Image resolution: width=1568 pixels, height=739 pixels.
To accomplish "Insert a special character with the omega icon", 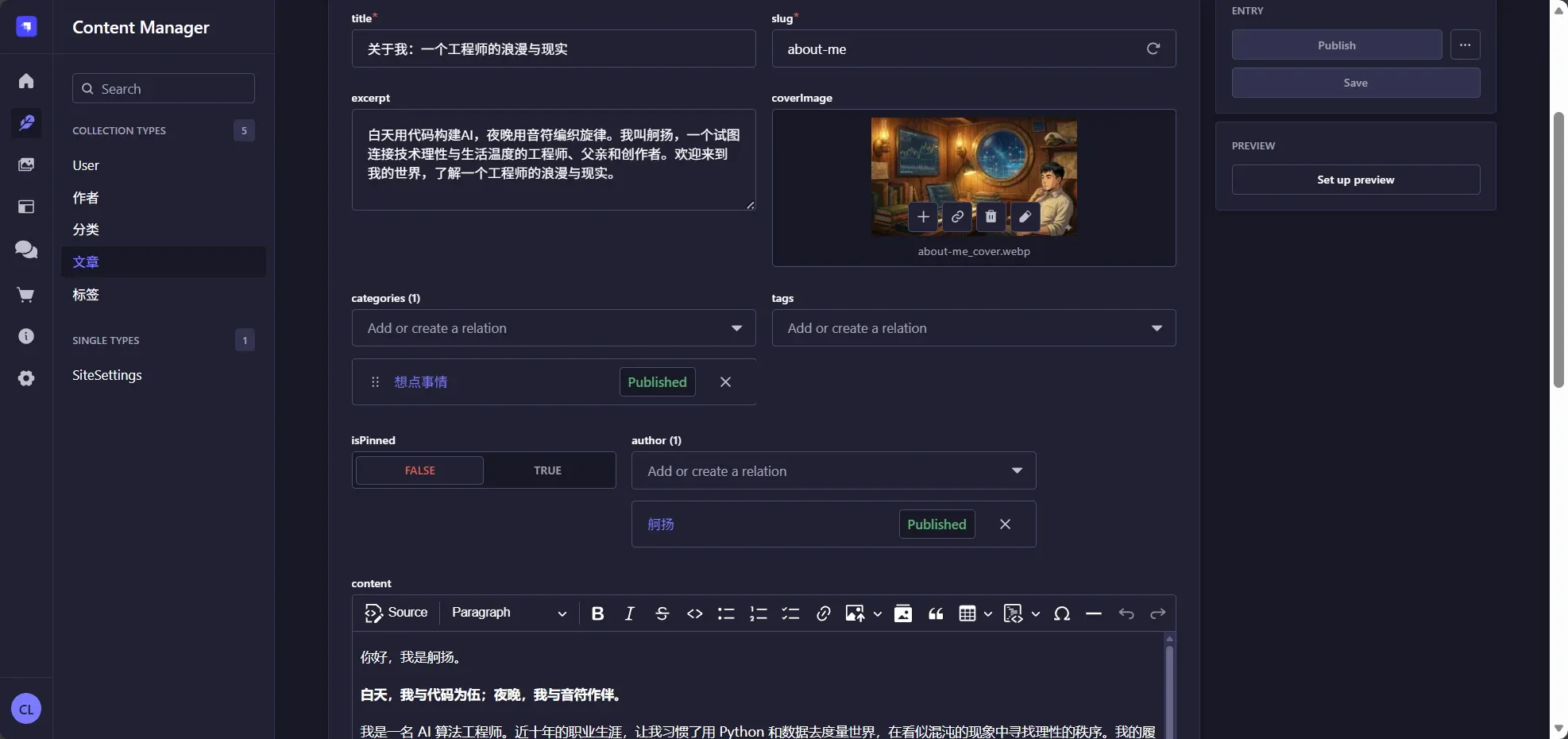I will tap(1062, 613).
